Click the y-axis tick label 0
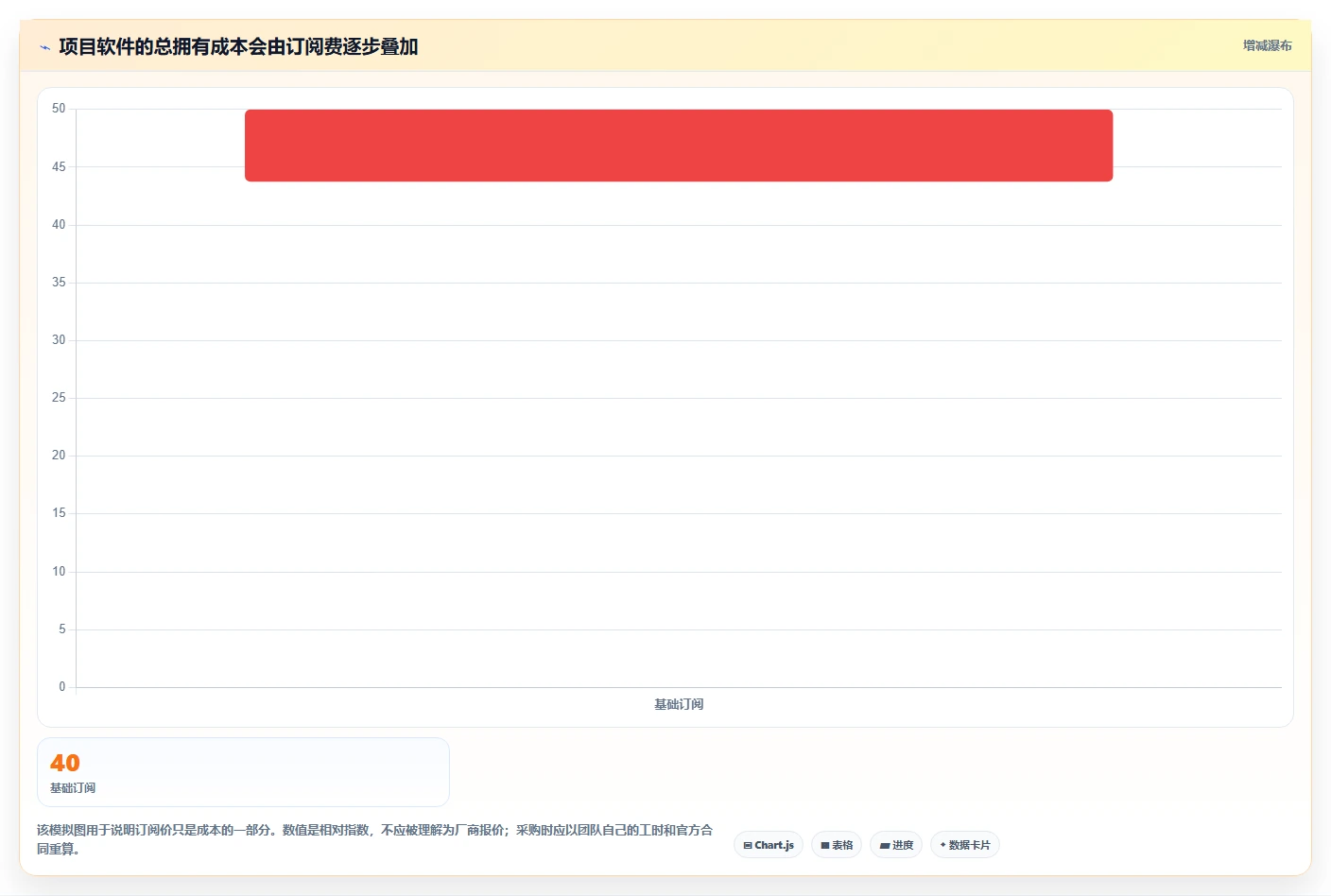 tap(62, 687)
